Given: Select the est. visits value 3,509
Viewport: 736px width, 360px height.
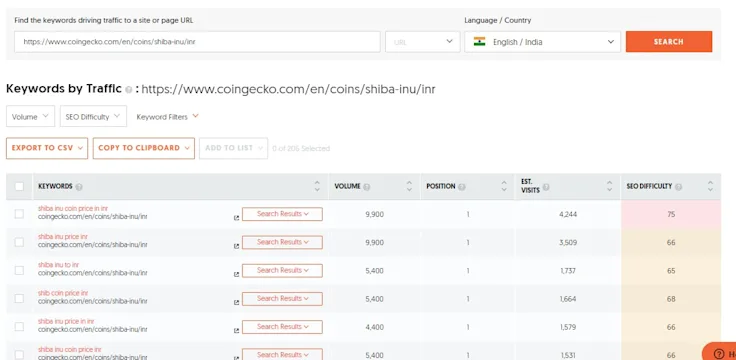Looking at the screenshot, I should pyautogui.click(x=568, y=243).
